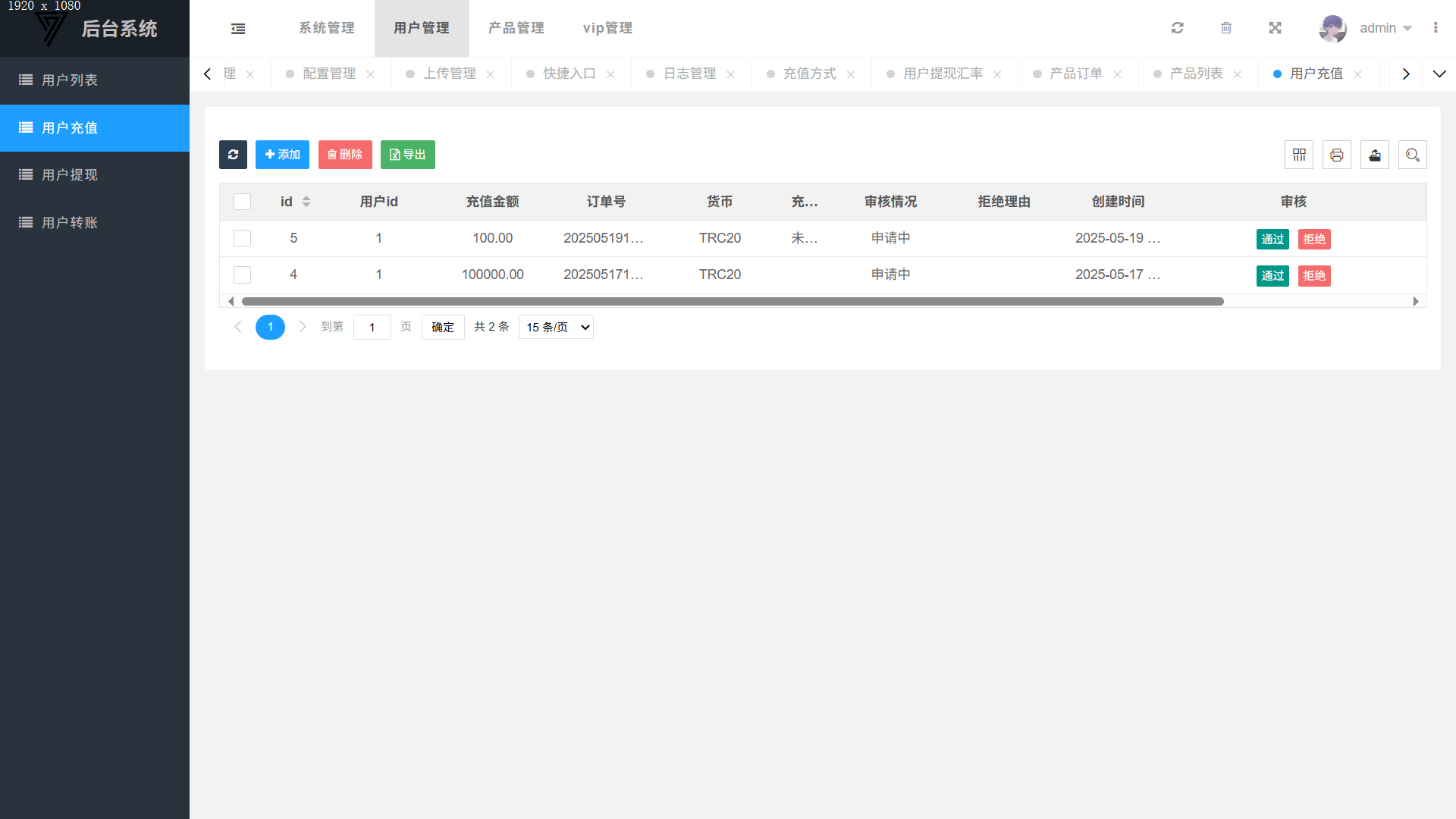Open tab list dropdown chevron
The width and height of the screenshot is (1456, 819).
(x=1439, y=74)
